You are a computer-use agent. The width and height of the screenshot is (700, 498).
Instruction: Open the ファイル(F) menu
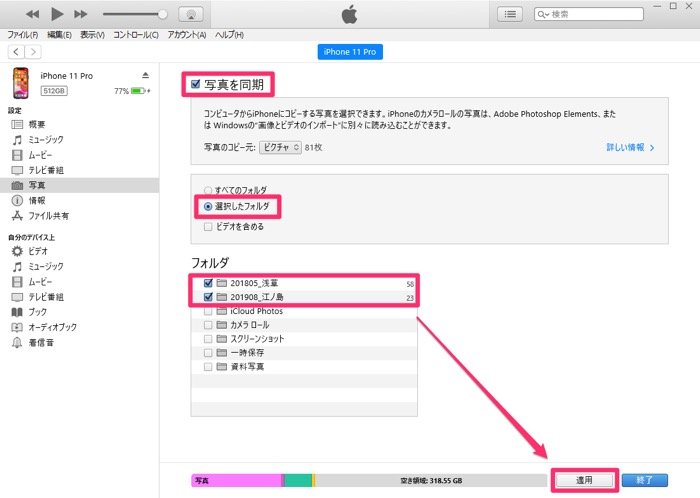pyautogui.click(x=23, y=35)
